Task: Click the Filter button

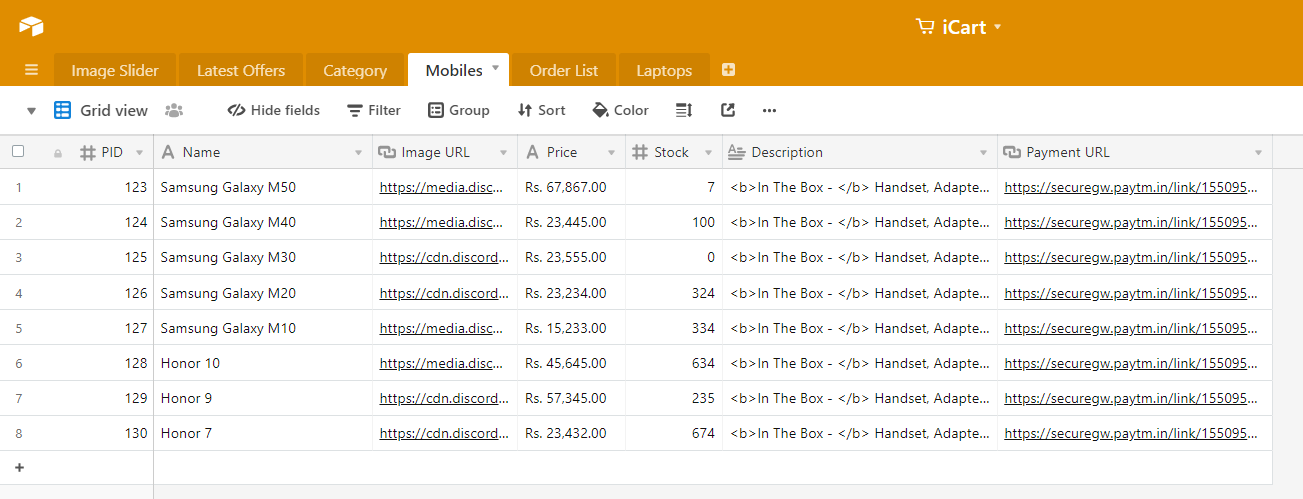Action: click(374, 110)
